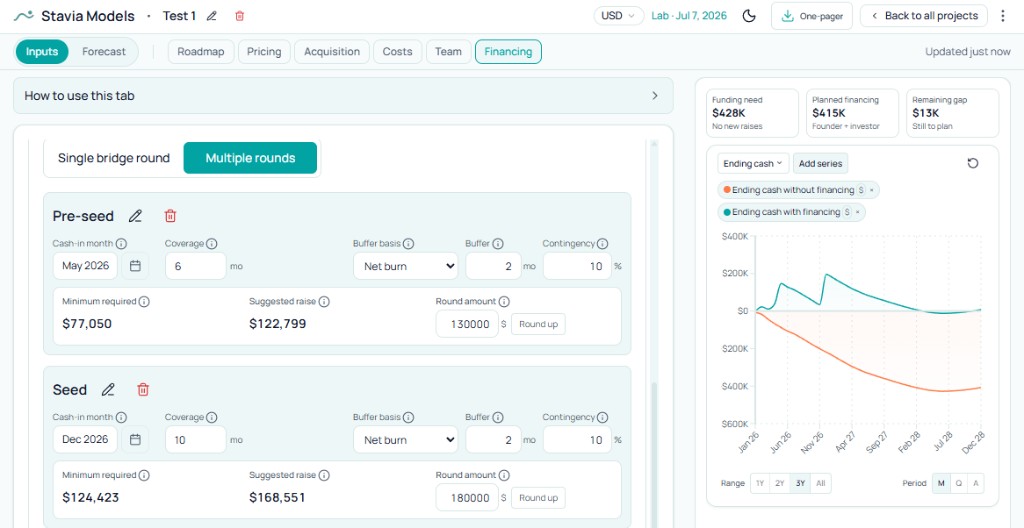Viewport: 1024px width, 528px height.
Task: Open the USD currency dropdown
Action: pyautogui.click(x=618, y=16)
